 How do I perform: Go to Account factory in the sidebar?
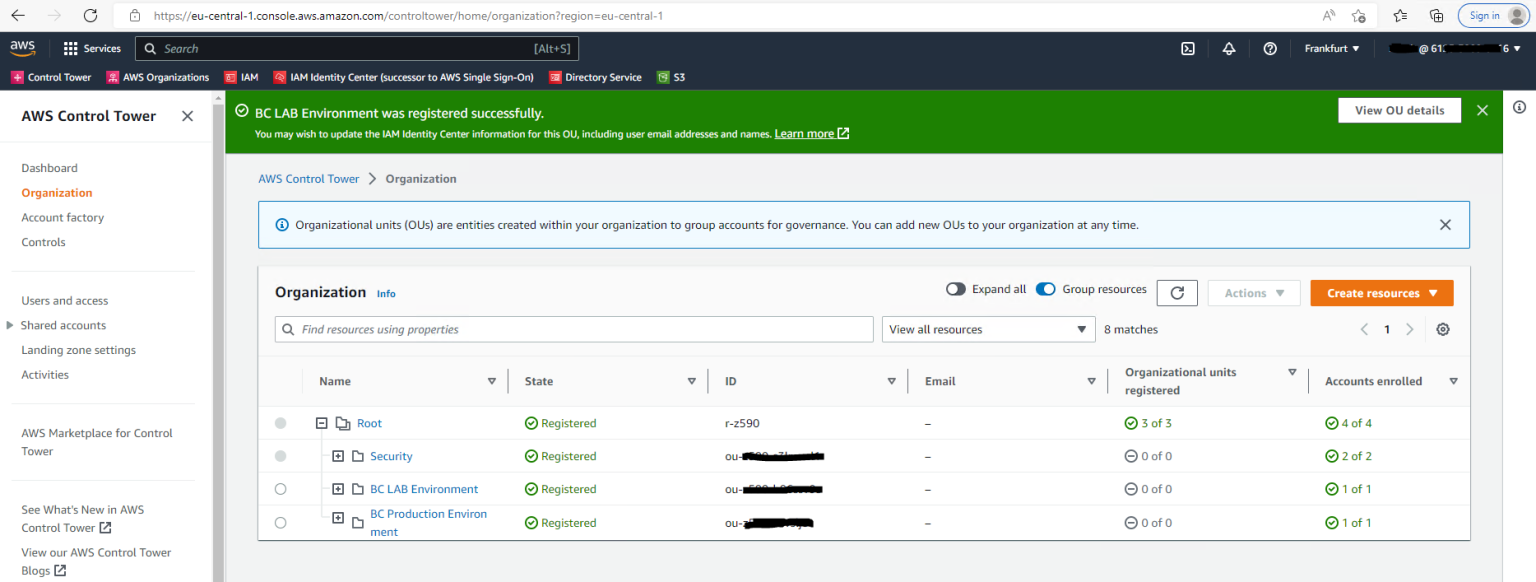(x=62, y=217)
